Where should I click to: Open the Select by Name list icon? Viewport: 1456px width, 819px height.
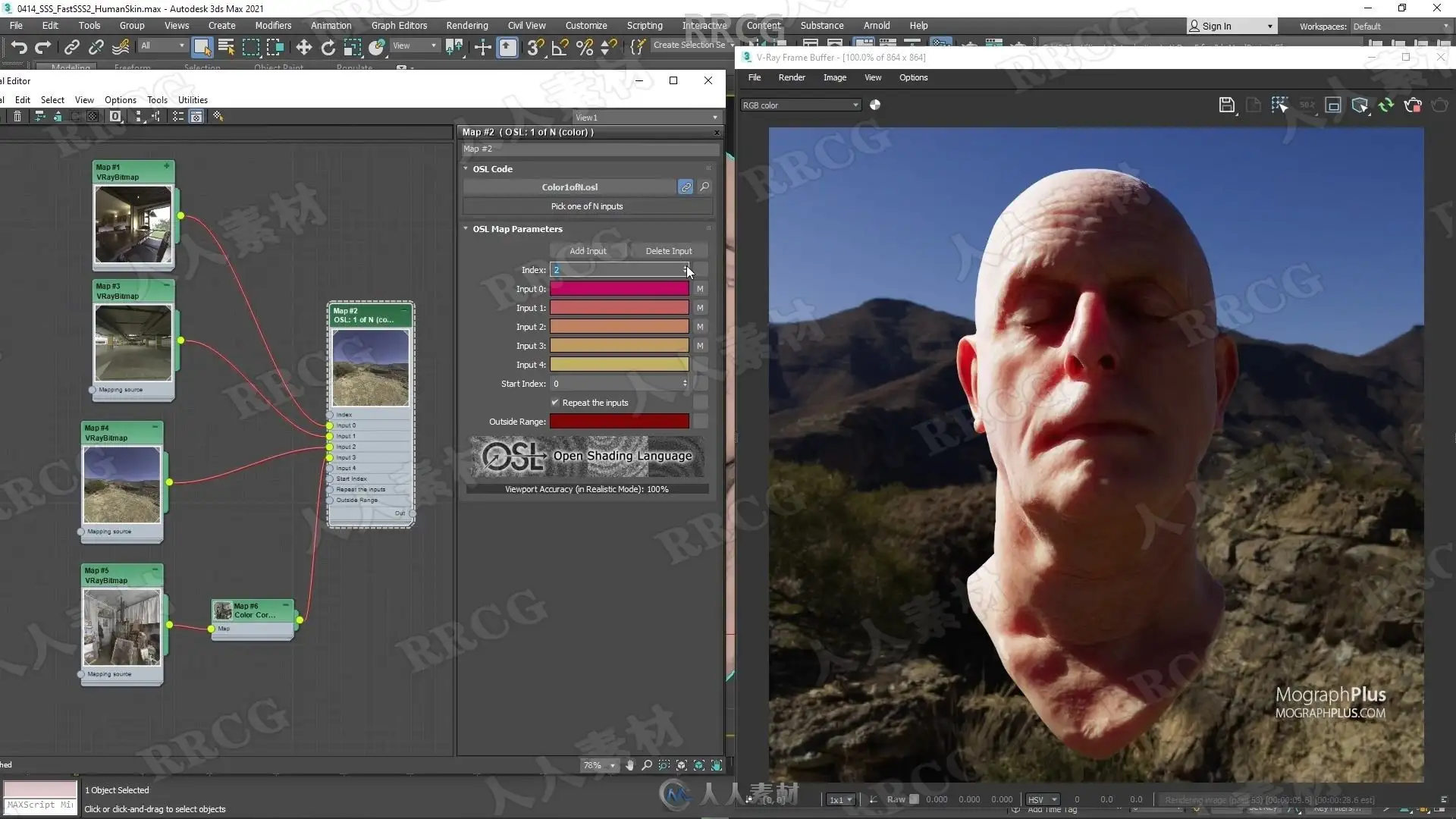pos(226,47)
